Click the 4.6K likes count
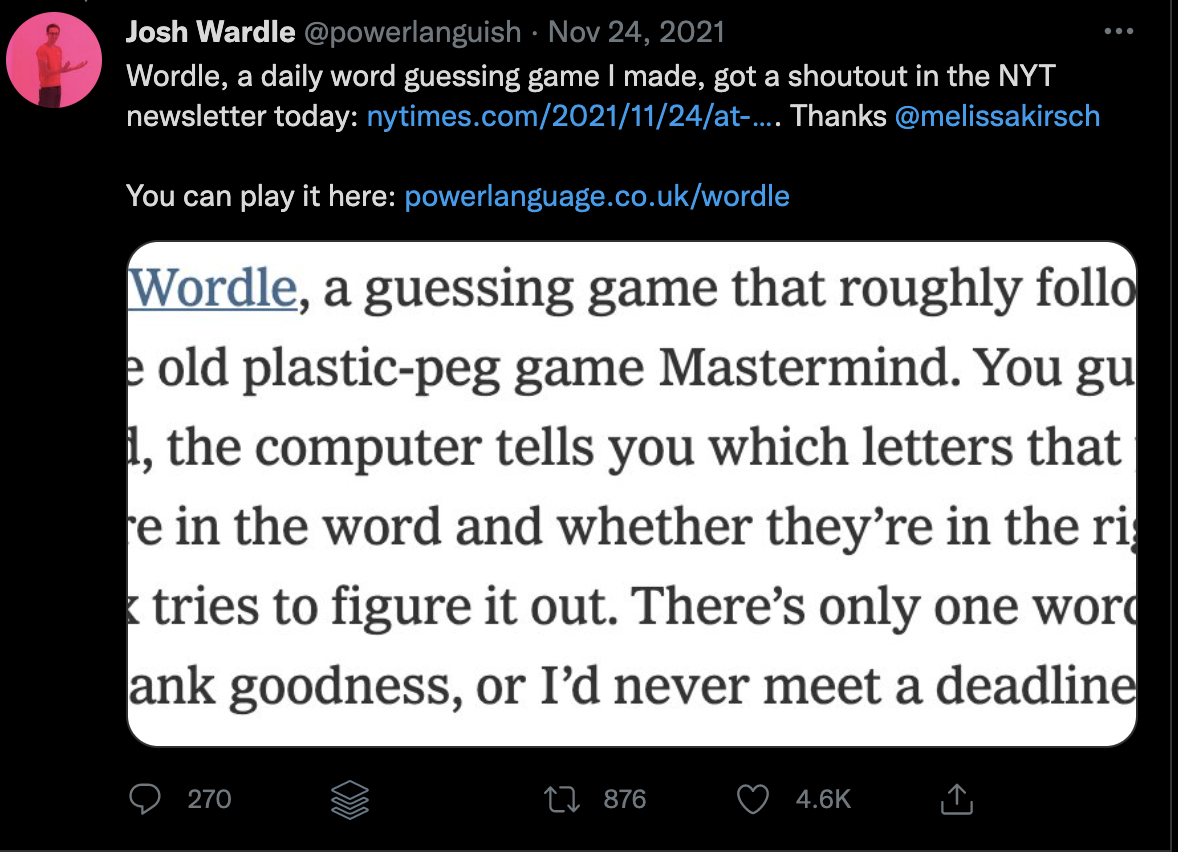This screenshot has height=852, width=1178. (x=823, y=799)
